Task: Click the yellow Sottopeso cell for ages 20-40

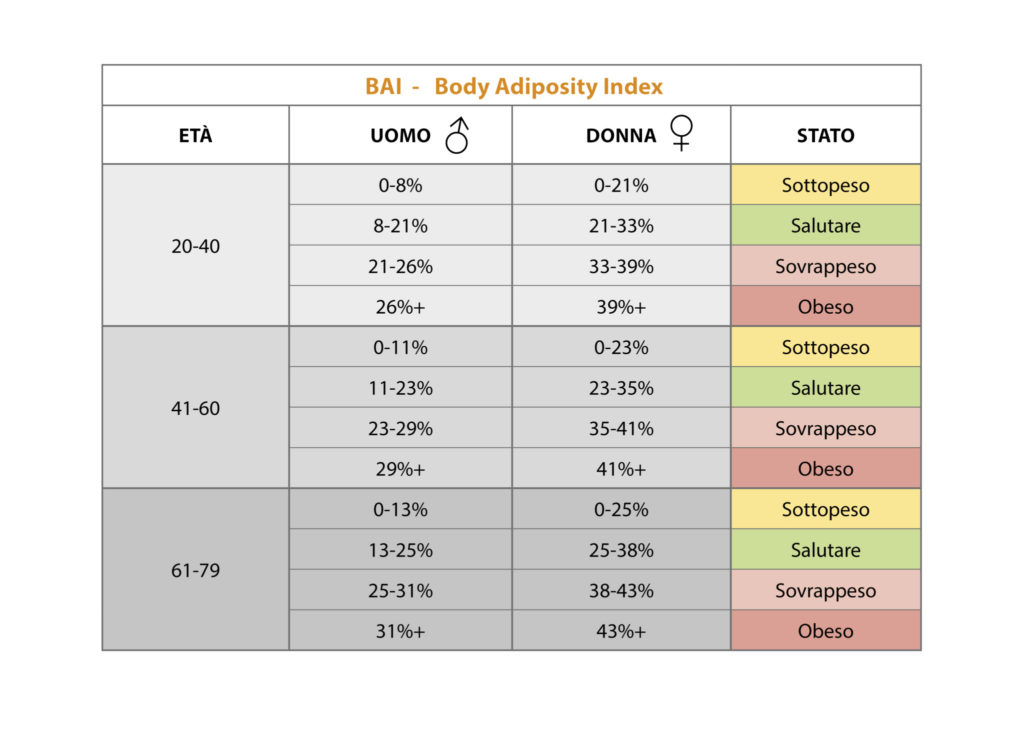Action: [x=825, y=185]
